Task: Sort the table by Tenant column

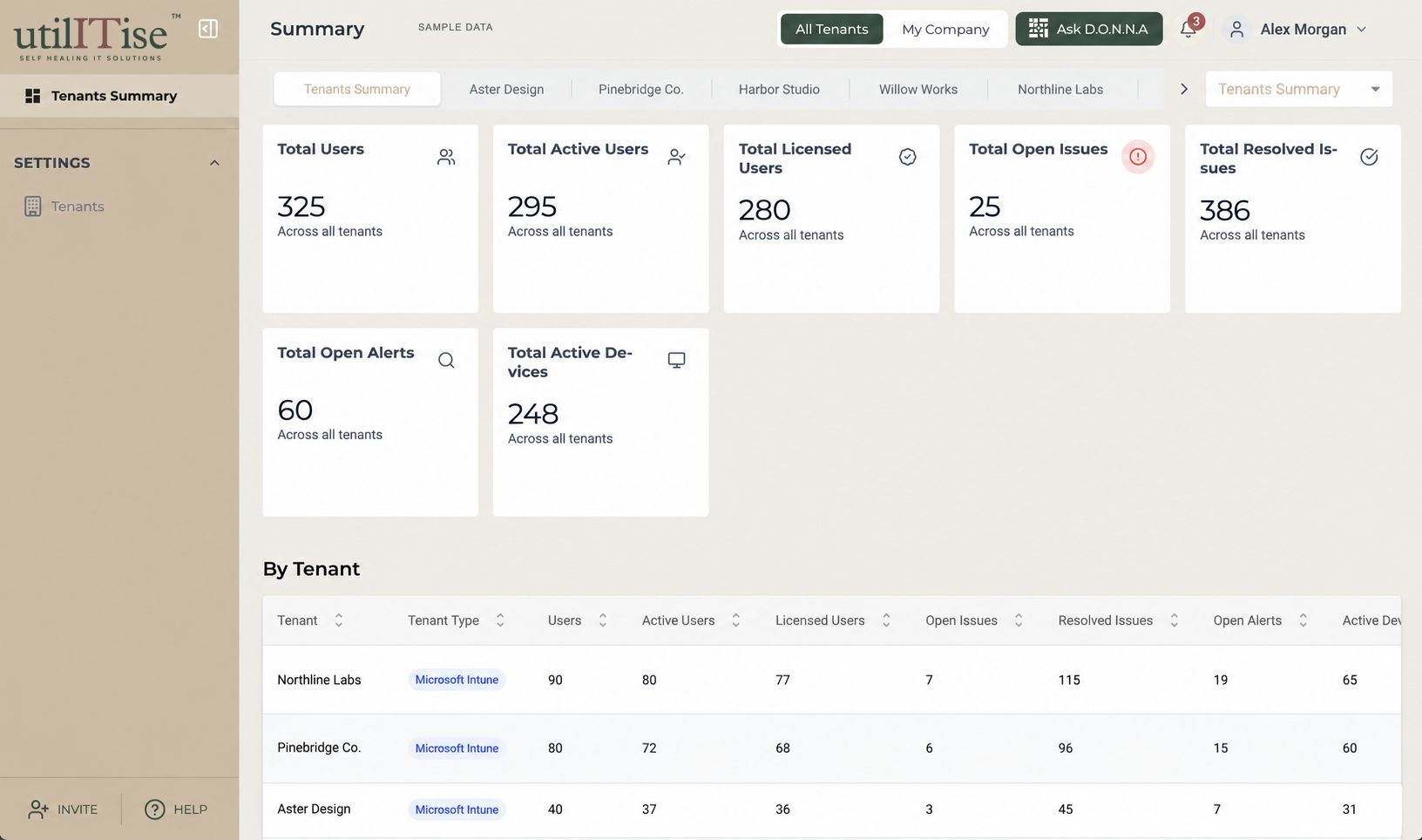Action: coord(339,620)
